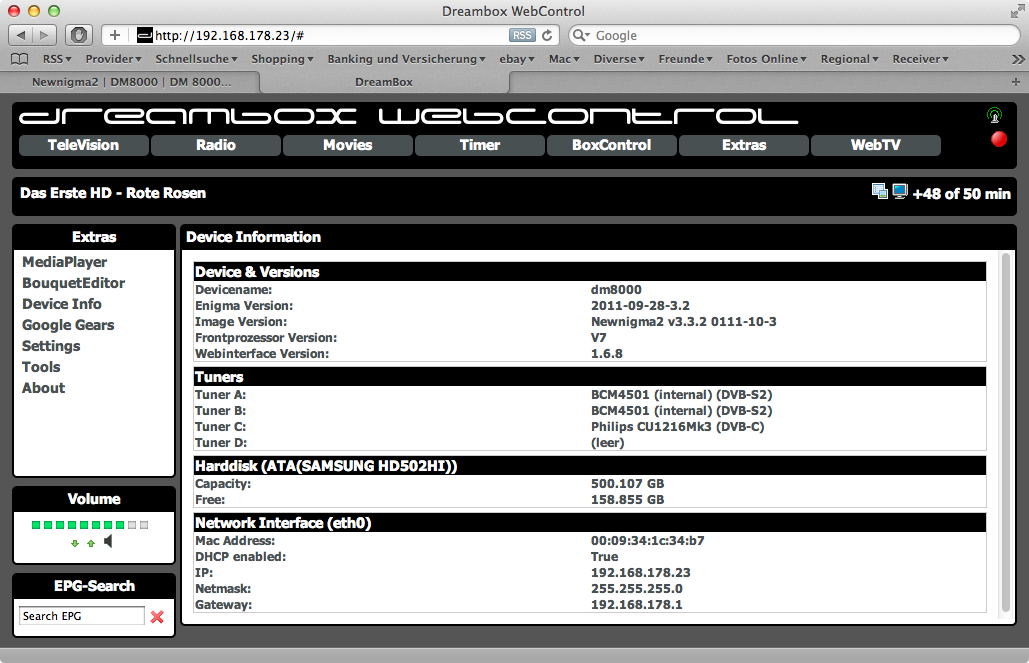The height and width of the screenshot is (663, 1029).
Task: Open the EPG window icon in channel bar
Action: click(x=879, y=191)
